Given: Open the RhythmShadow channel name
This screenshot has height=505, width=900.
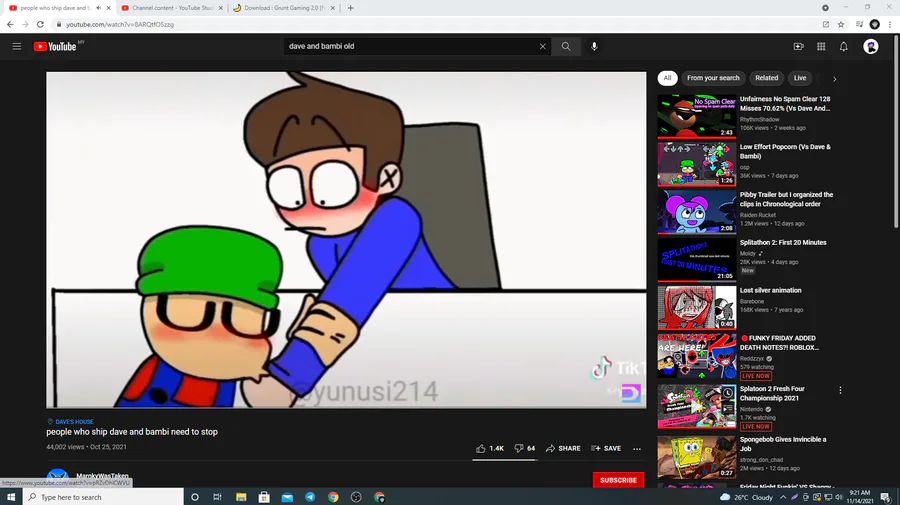Looking at the screenshot, I should 759,119.
